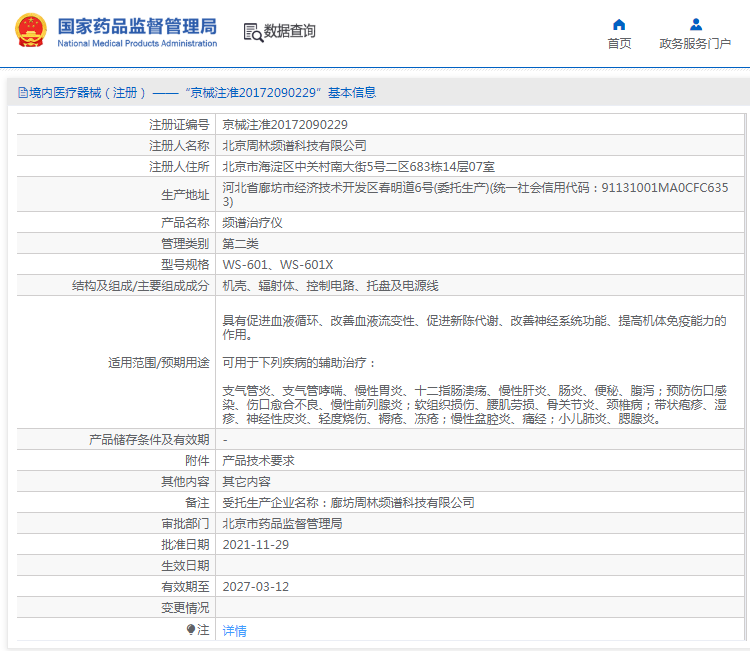Open the 政务服务门户 link

coord(695,44)
